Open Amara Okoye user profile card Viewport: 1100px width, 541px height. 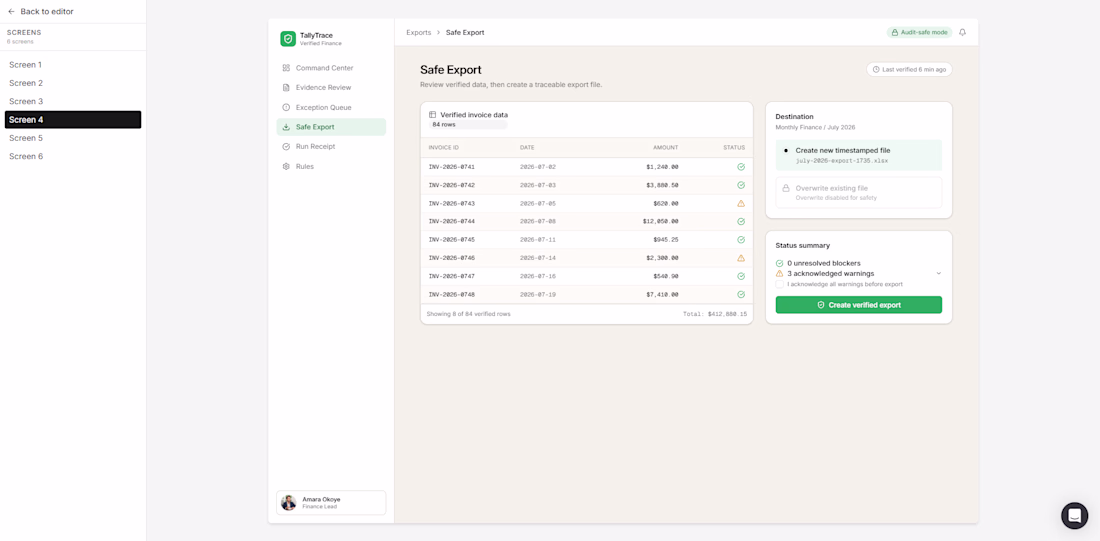pos(331,502)
